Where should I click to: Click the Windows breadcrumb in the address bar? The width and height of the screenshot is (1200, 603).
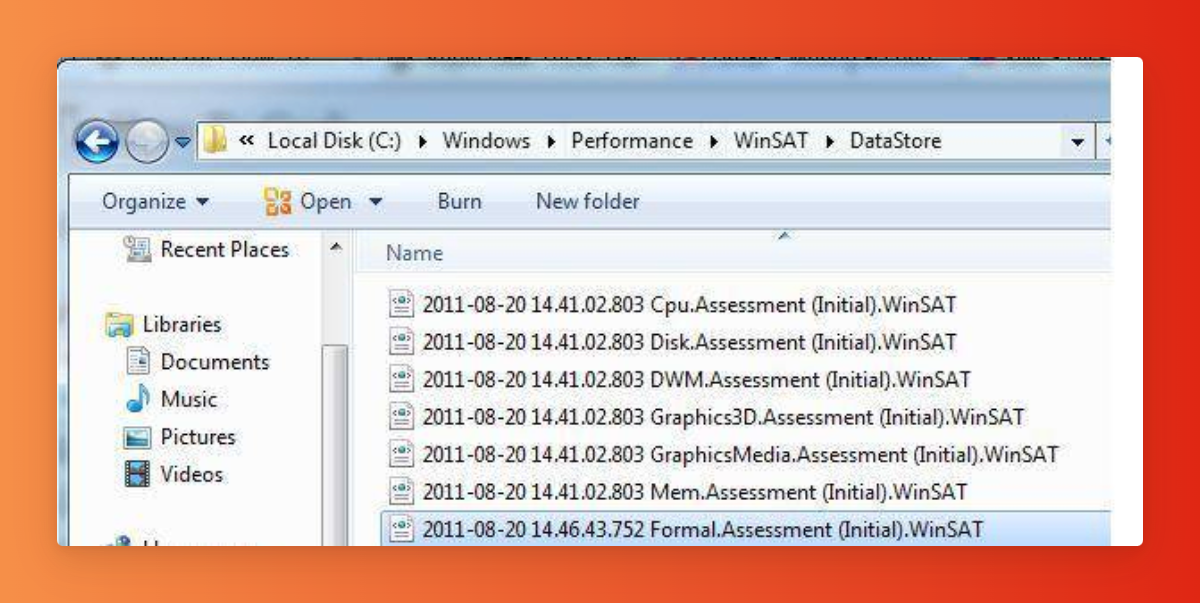[486, 141]
